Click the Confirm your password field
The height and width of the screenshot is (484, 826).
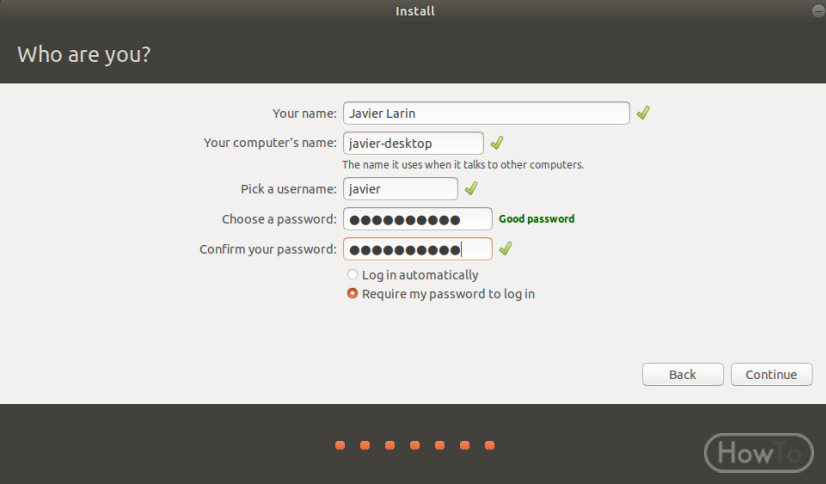[418, 249]
